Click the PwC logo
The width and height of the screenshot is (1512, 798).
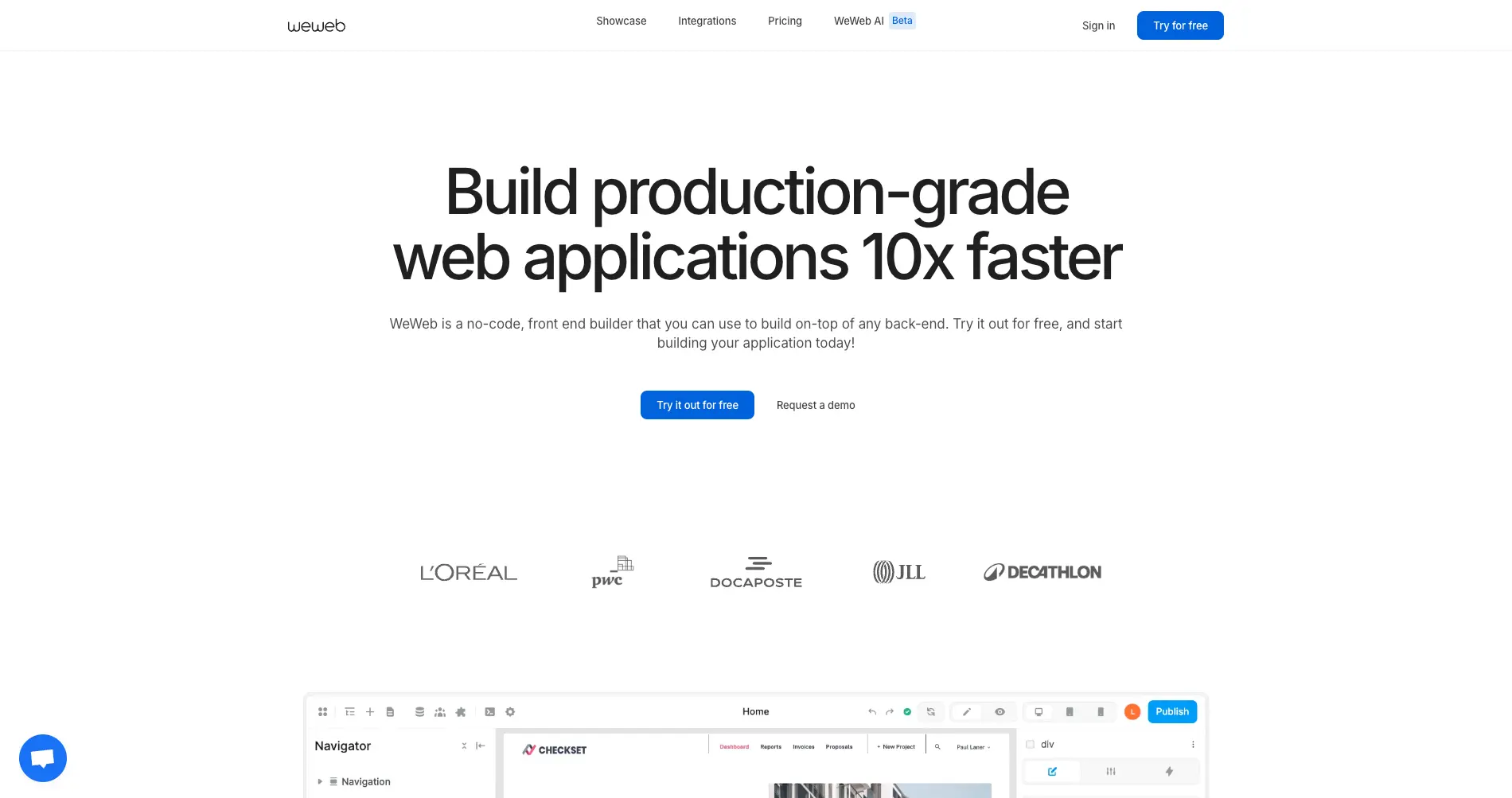tap(612, 572)
